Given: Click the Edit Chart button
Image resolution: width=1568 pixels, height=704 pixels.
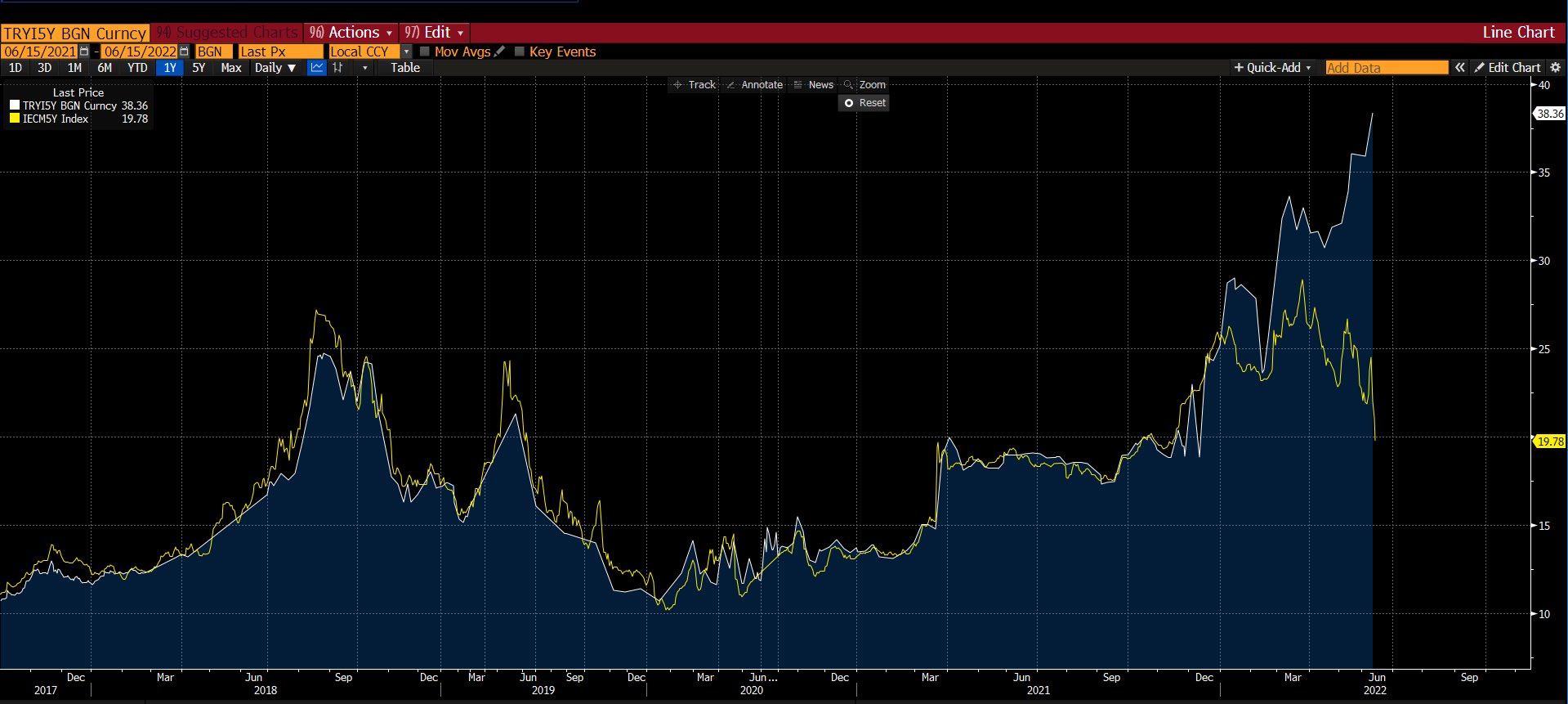Looking at the screenshot, I should point(1508,68).
